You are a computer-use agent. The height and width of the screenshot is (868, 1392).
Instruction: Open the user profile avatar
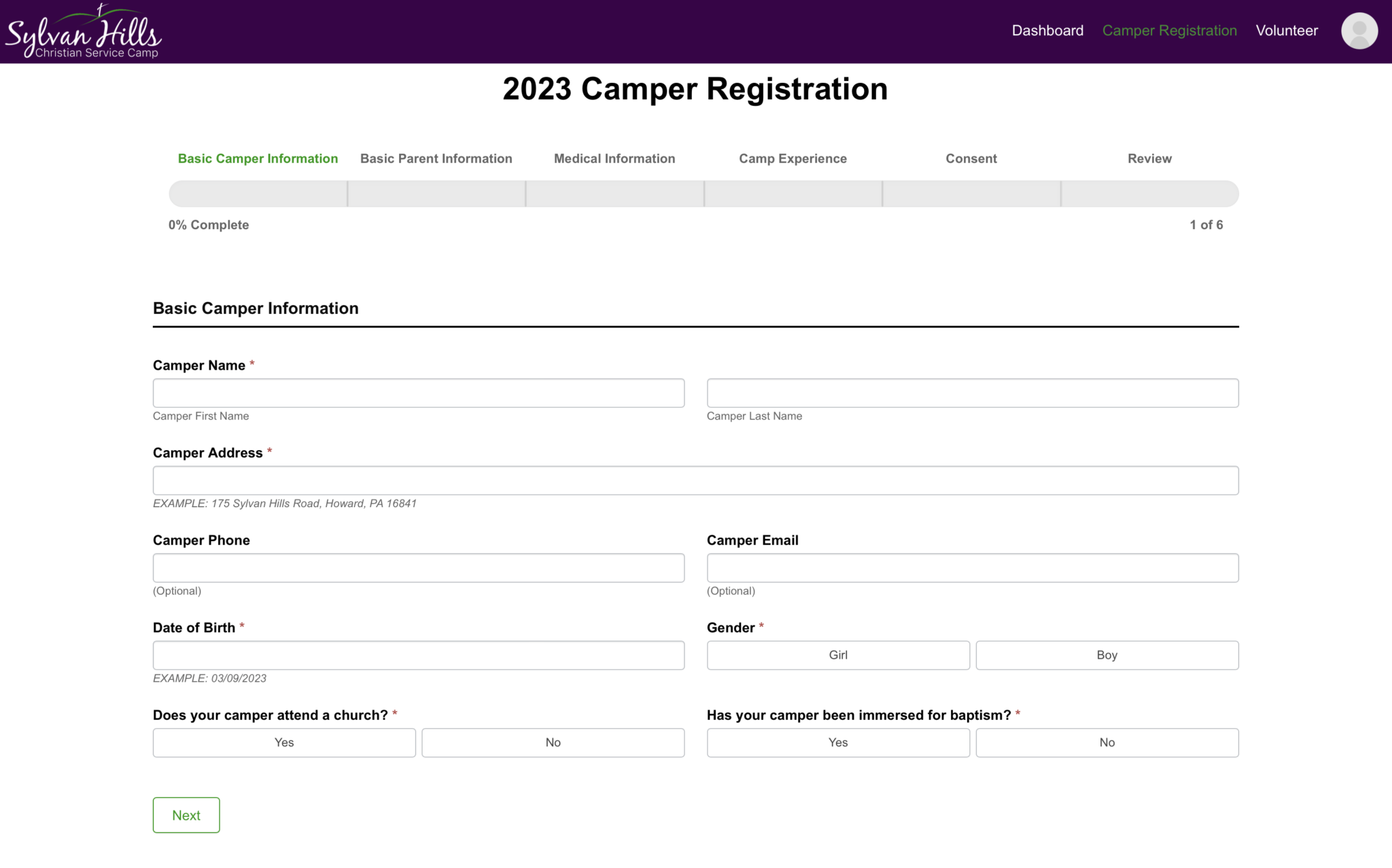point(1359,31)
